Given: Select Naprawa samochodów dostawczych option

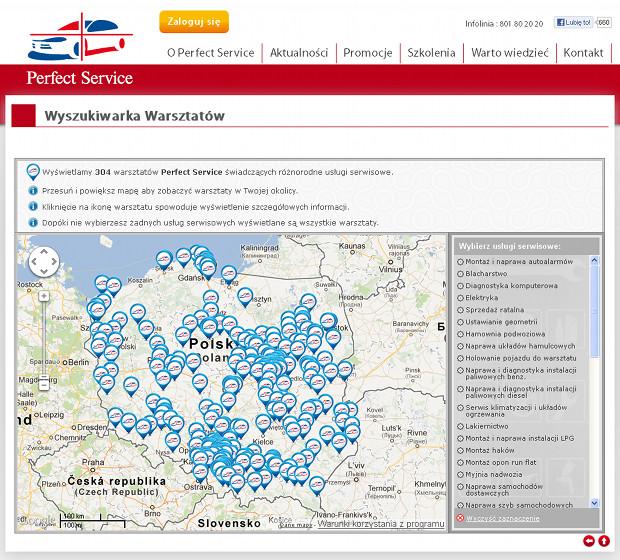Looking at the screenshot, I should coord(500,490).
